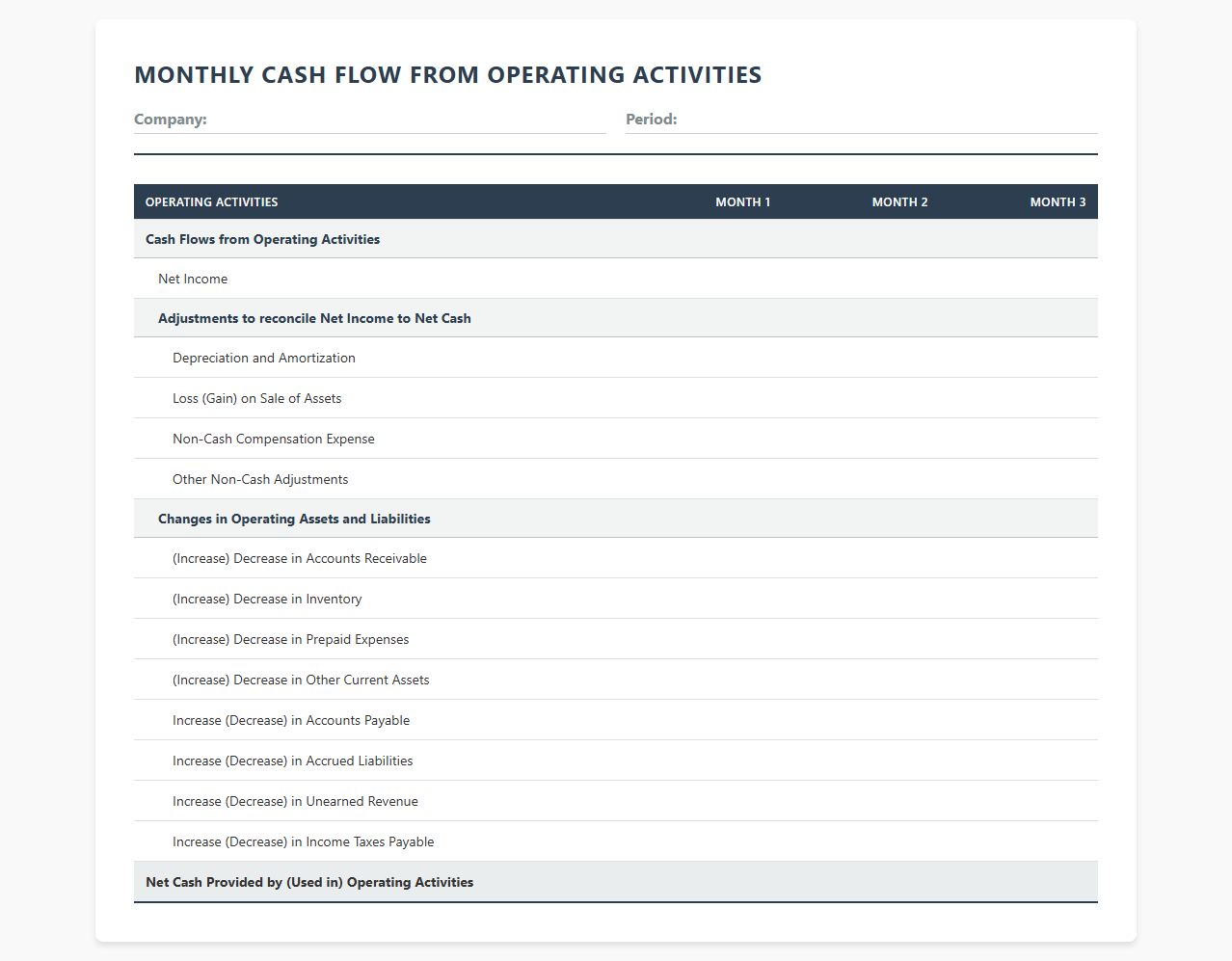Click Increase (Decrease) in Accounts Payable row
This screenshot has height=961, width=1232.
pyautogui.click(x=616, y=720)
